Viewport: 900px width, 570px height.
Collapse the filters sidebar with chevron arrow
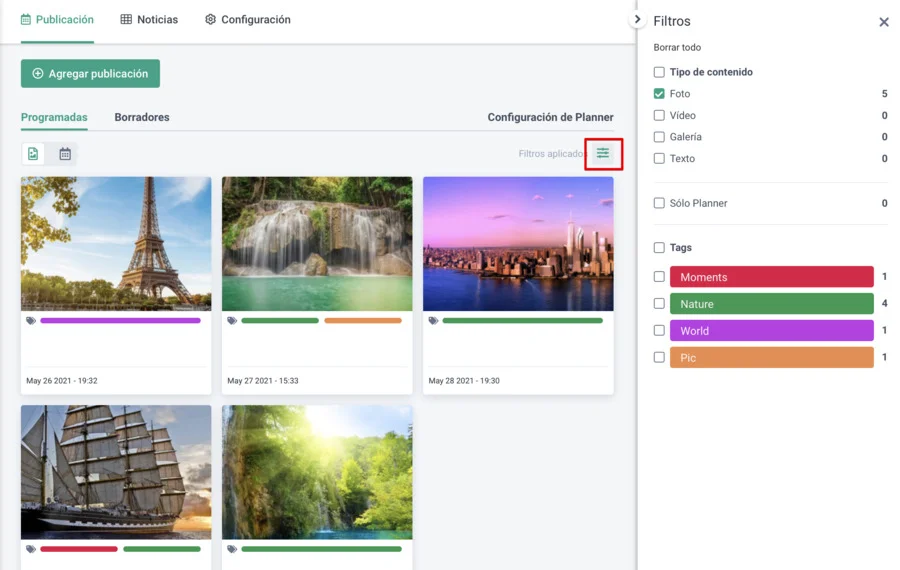click(637, 20)
